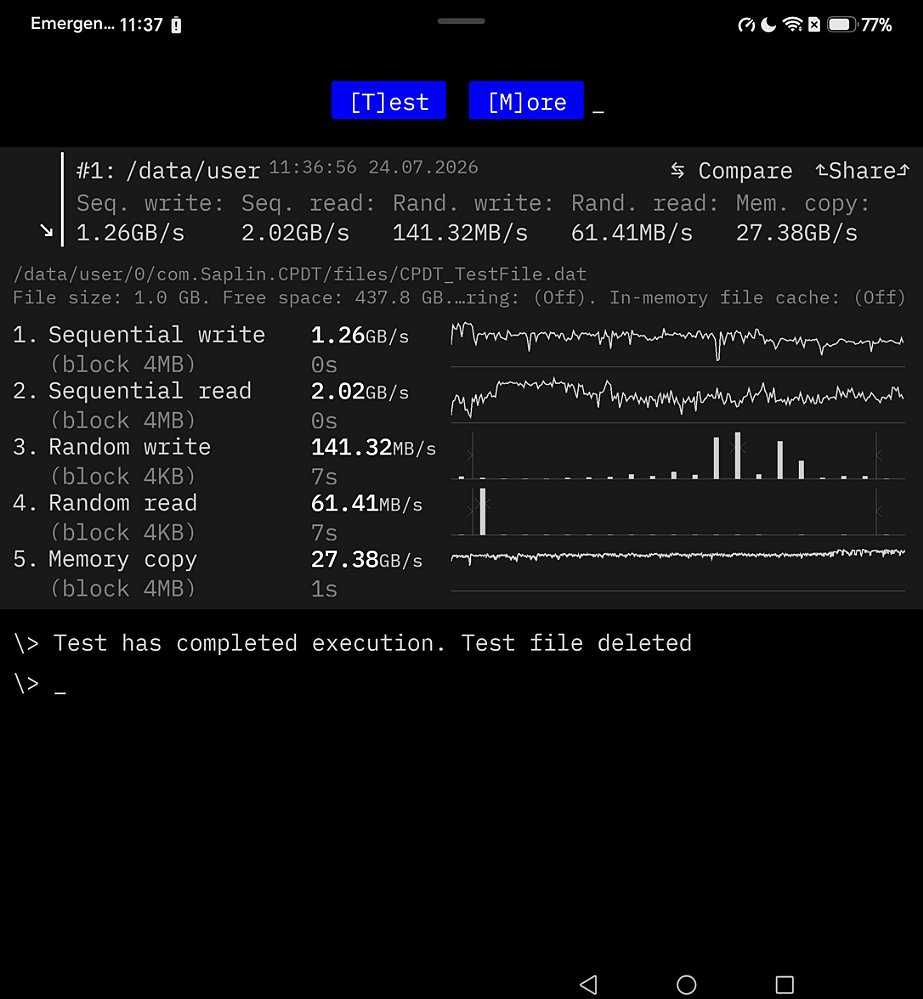Click the Mem. copy: summary label

803,203
